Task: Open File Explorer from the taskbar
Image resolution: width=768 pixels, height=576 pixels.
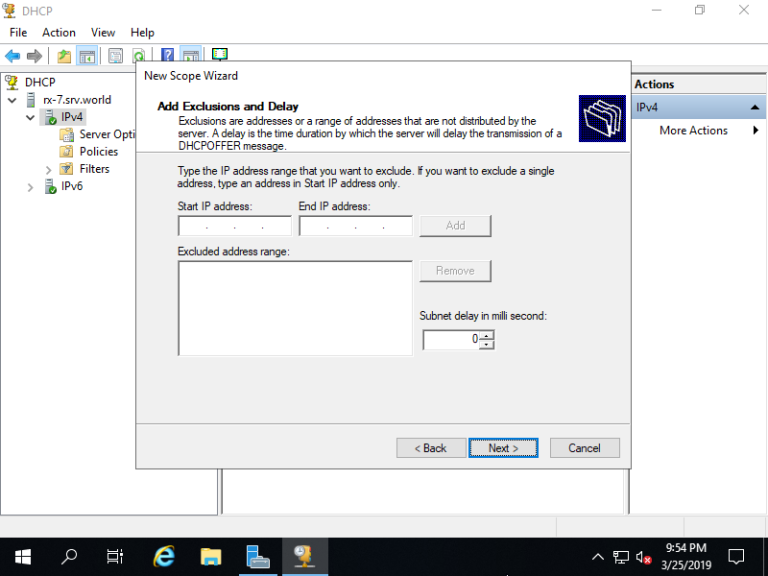Action: coord(210,556)
